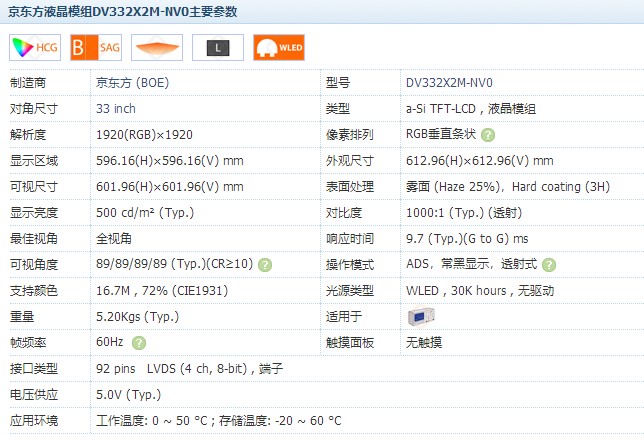Screen dimensions: 644x440
Task: Click the 适用于 row label
Action: [344, 317]
